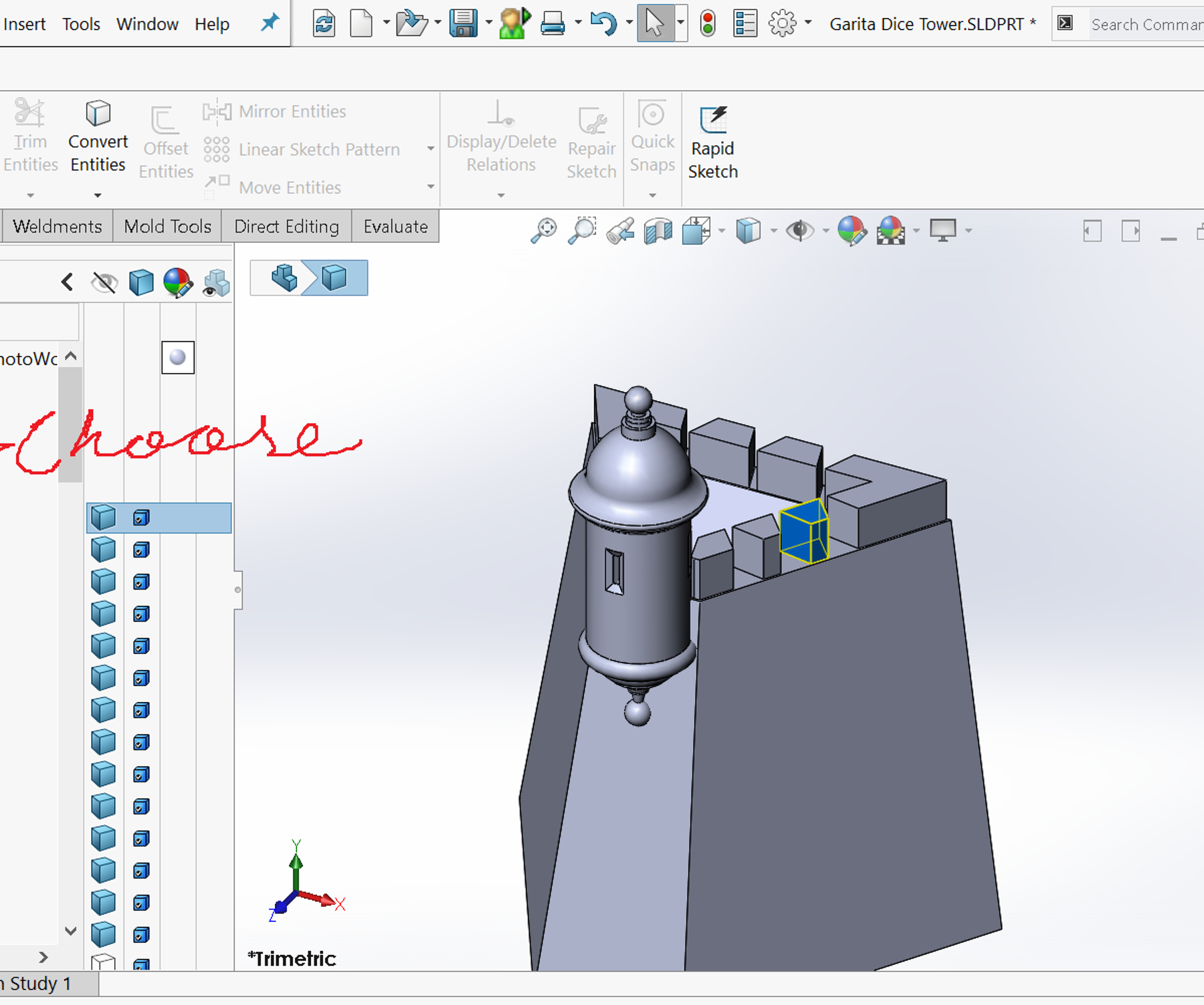Expand the View Orientation dropdown arrow
The height and width of the screenshot is (1005, 1204).
(x=721, y=231)
